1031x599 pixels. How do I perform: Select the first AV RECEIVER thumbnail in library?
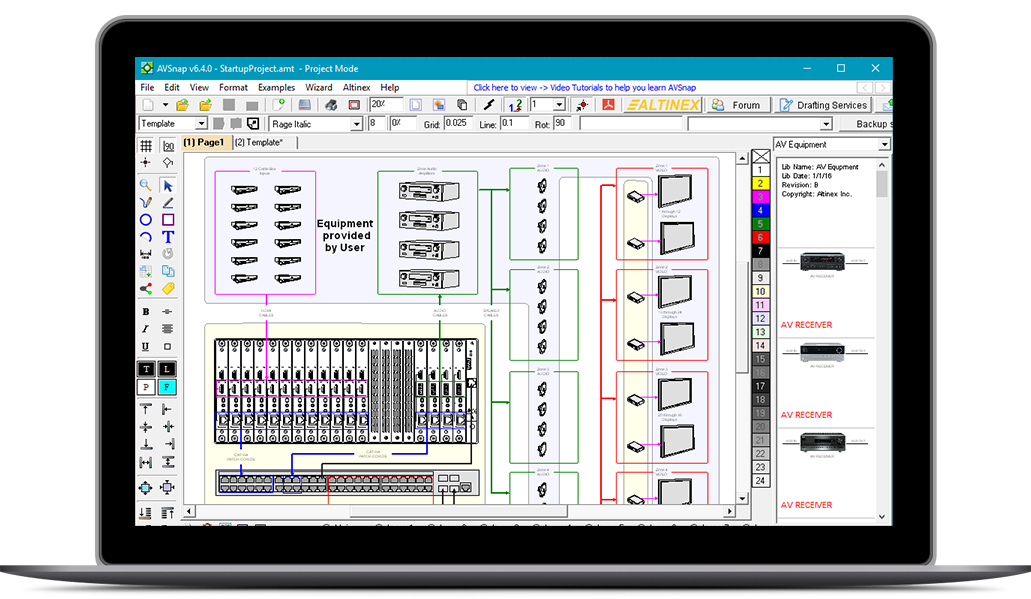(823, 262)
